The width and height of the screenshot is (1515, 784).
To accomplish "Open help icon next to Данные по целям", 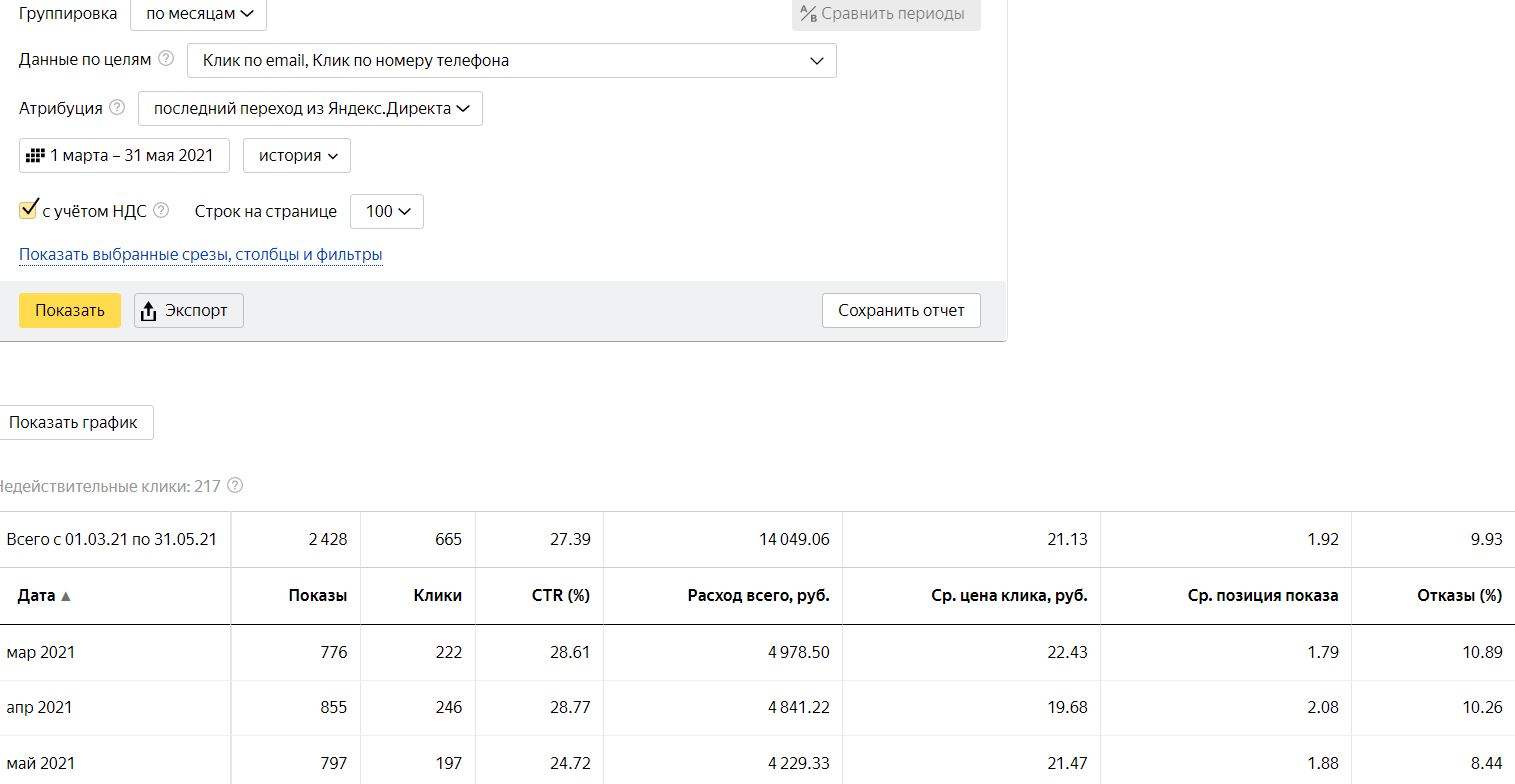I will [166, 59].
